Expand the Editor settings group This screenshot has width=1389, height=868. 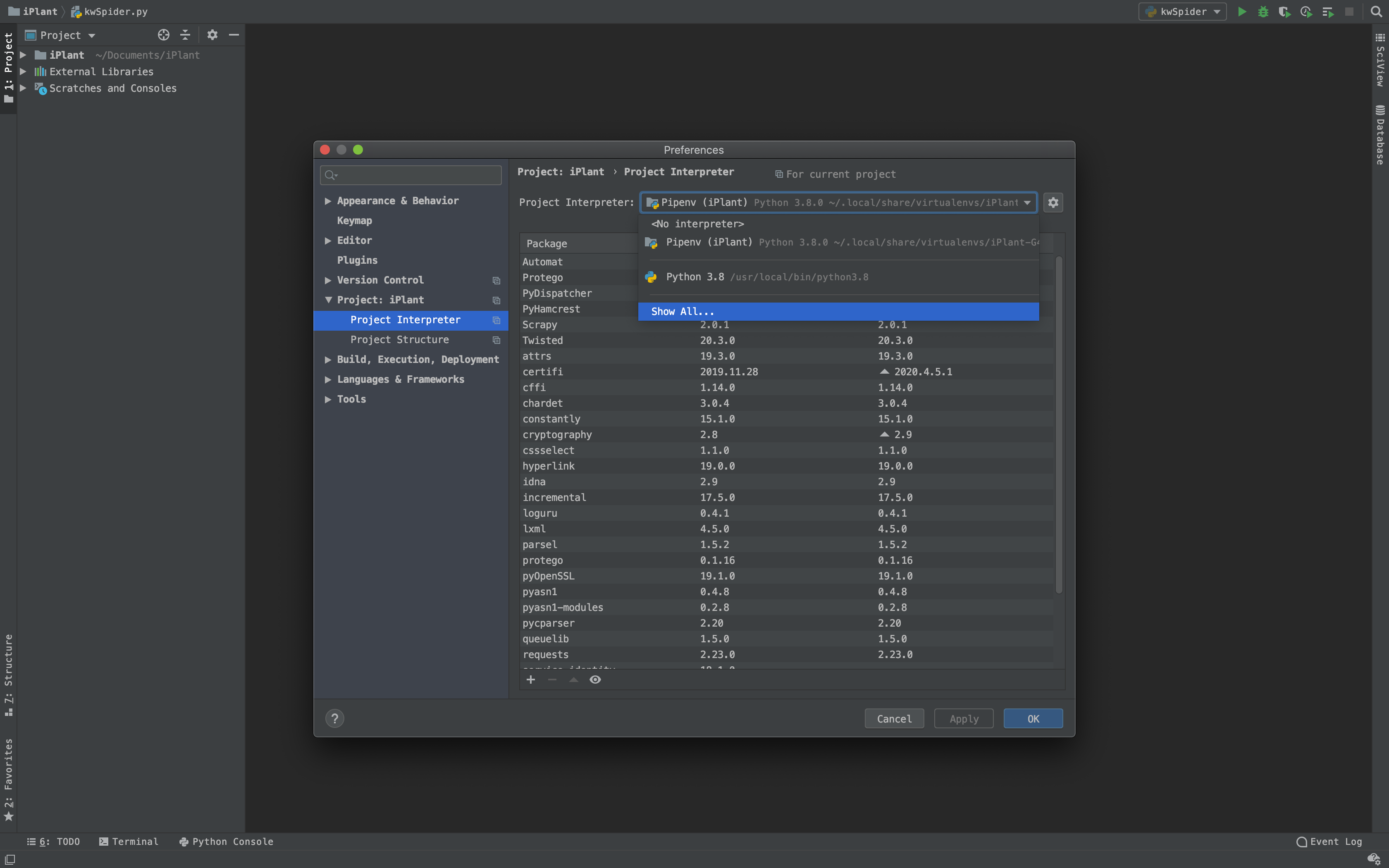(x=328, y=241)
